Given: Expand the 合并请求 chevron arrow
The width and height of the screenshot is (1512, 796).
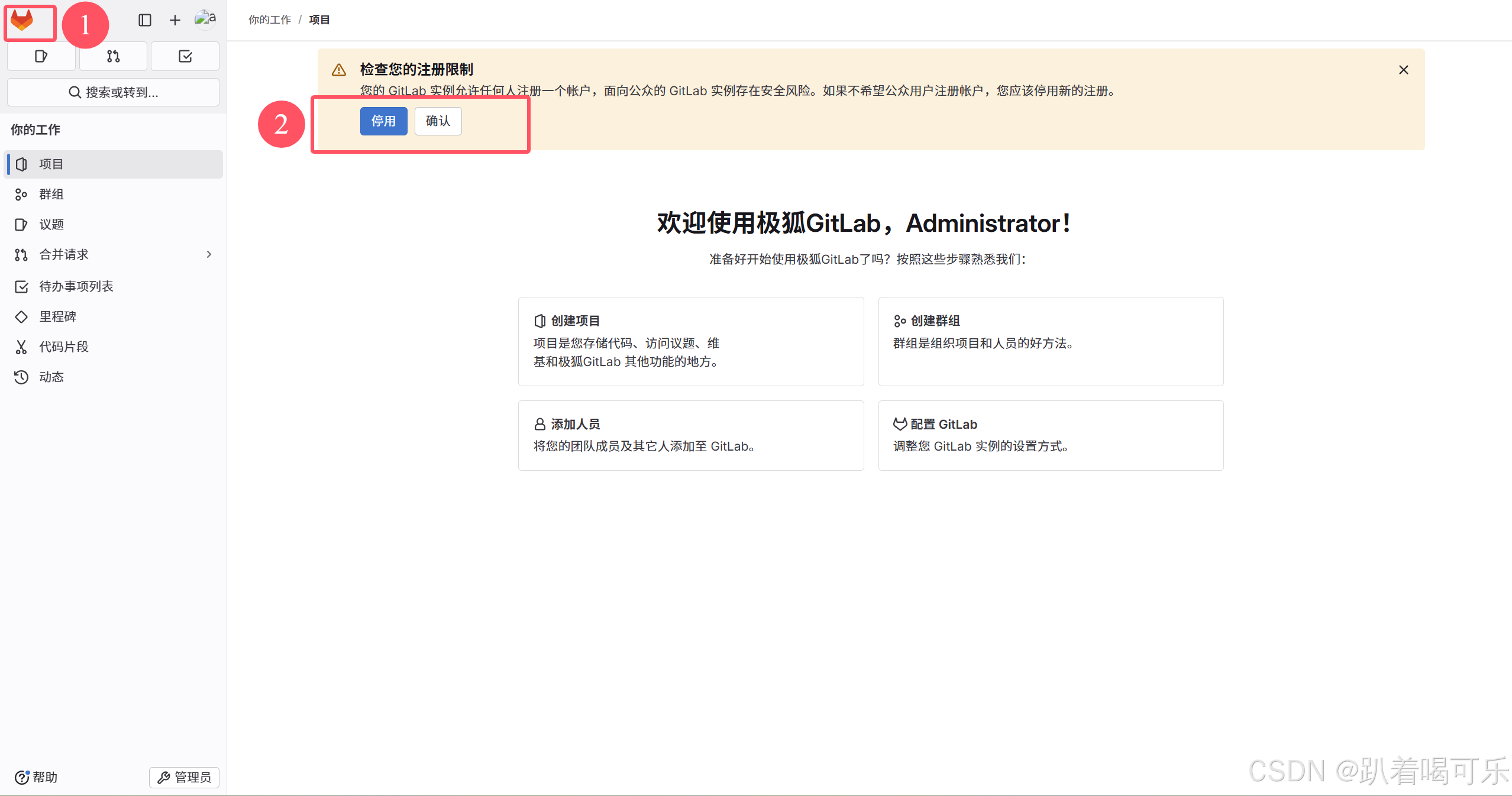Looking at the screenshot, I should coord(209,254).
